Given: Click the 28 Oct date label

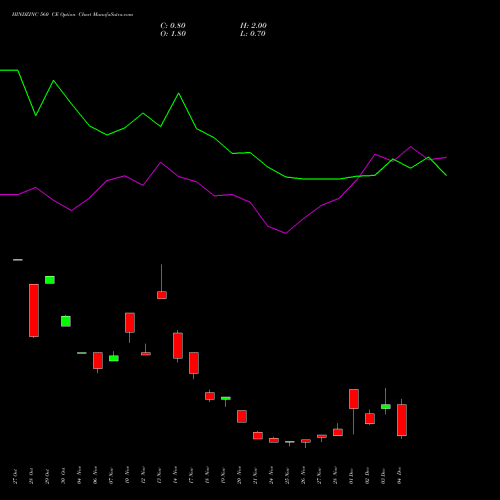Looking at the screenshot, I should point(31,476).
